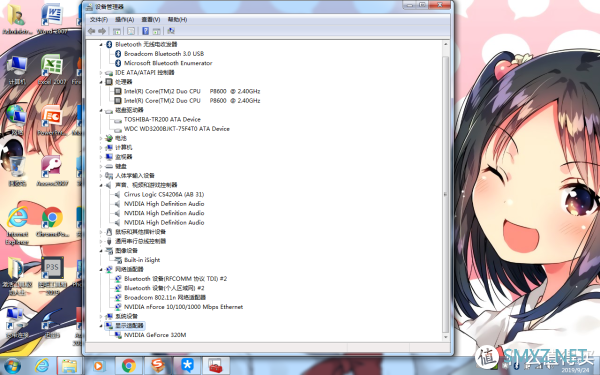Expand the 鼠标和其他指针设备 category
This screenshot has height=375, width=600.
pos(101,232)
